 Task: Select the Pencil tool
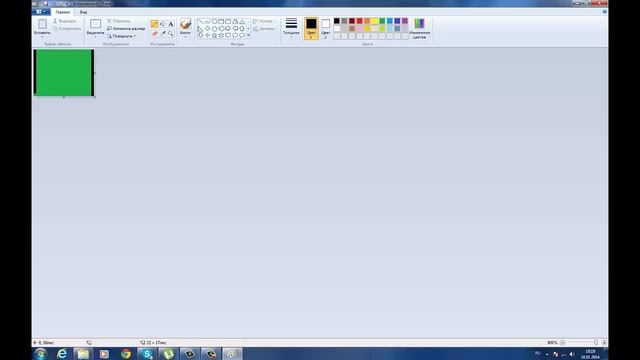pyautogui.click(x=154, y=24)
